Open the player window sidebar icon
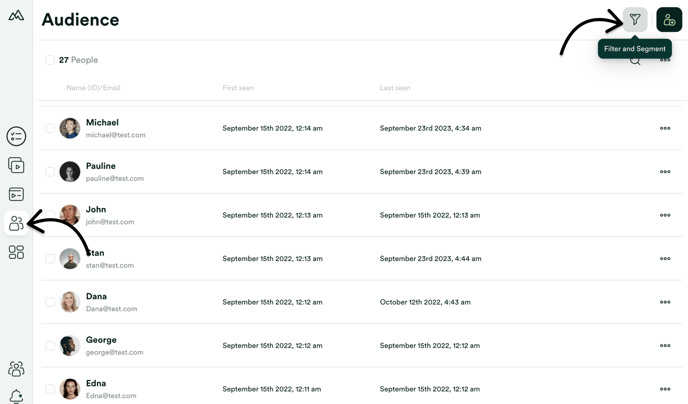688x404 pixels. 16,194
